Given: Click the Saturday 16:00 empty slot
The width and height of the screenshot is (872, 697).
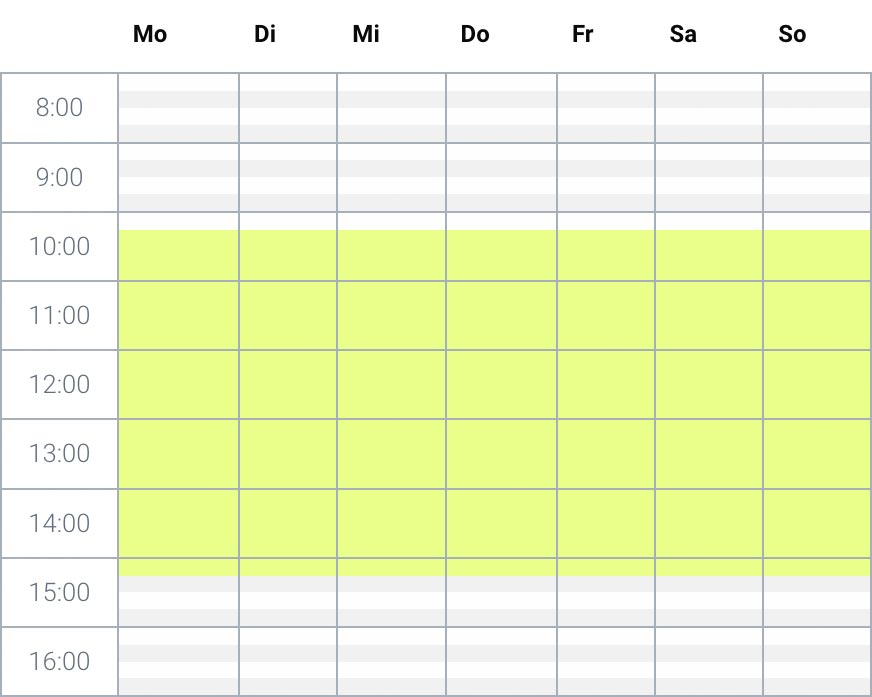Looking at the screenshot, I should click(709, 662).
